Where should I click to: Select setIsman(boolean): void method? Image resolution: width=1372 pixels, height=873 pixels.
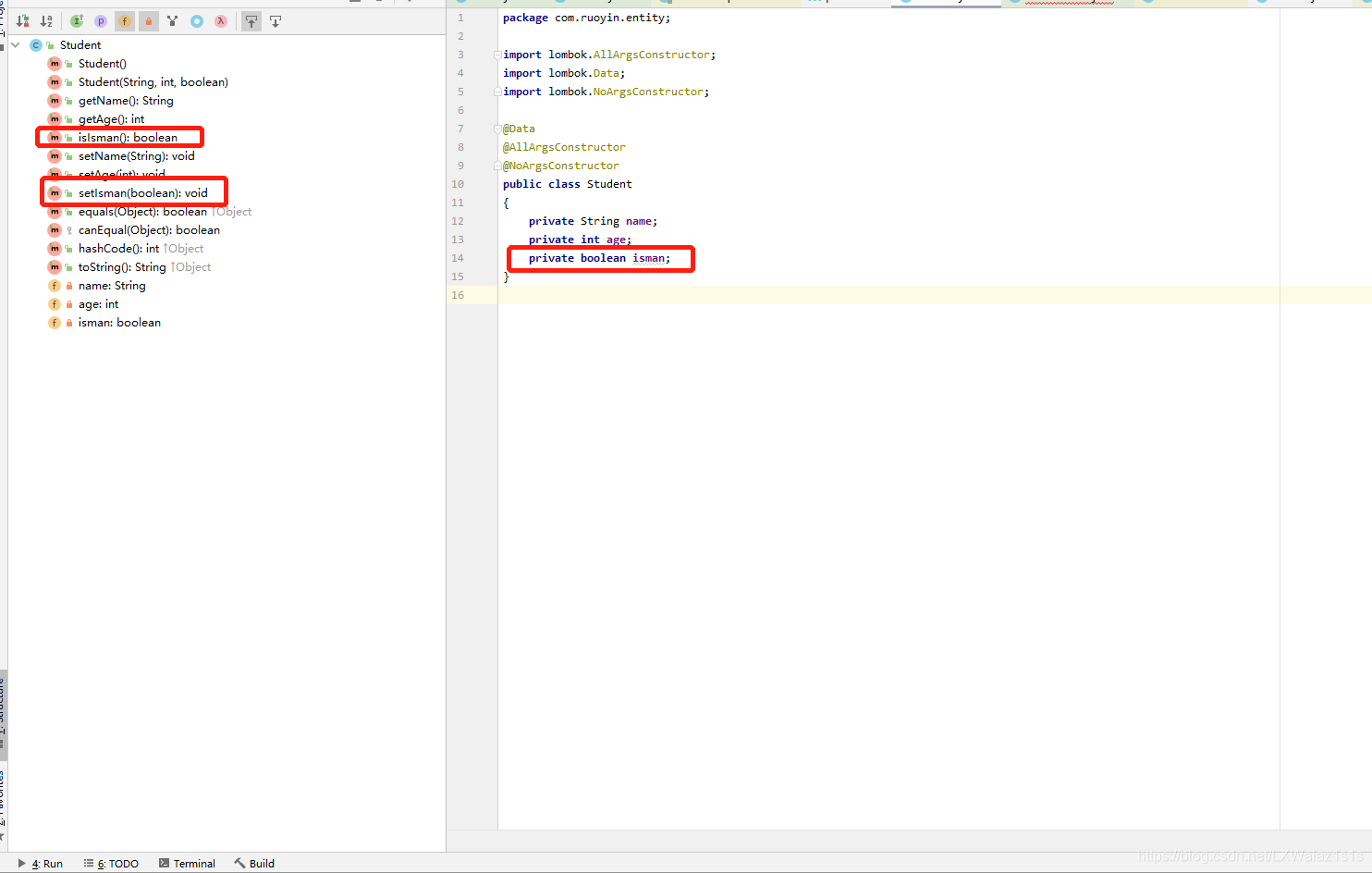tap(143, 193)
